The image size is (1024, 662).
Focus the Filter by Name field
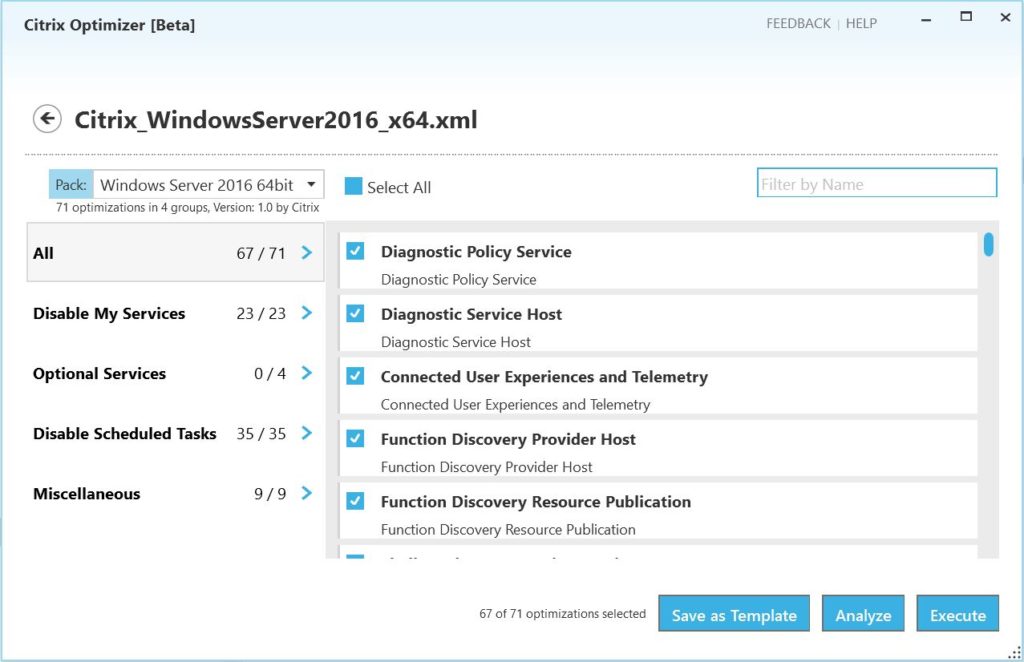[x=877, y=183]
